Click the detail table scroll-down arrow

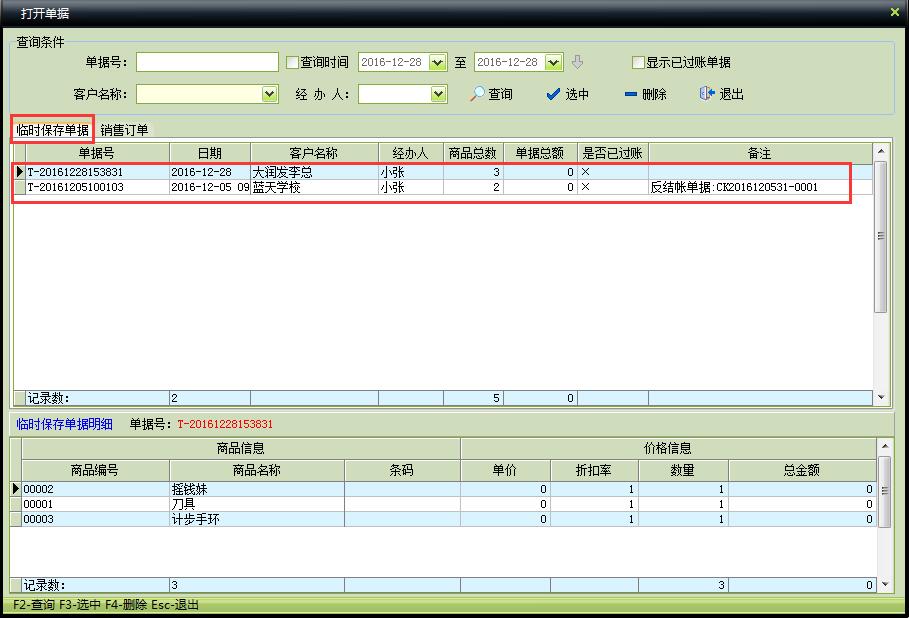(x=885, y=584)
